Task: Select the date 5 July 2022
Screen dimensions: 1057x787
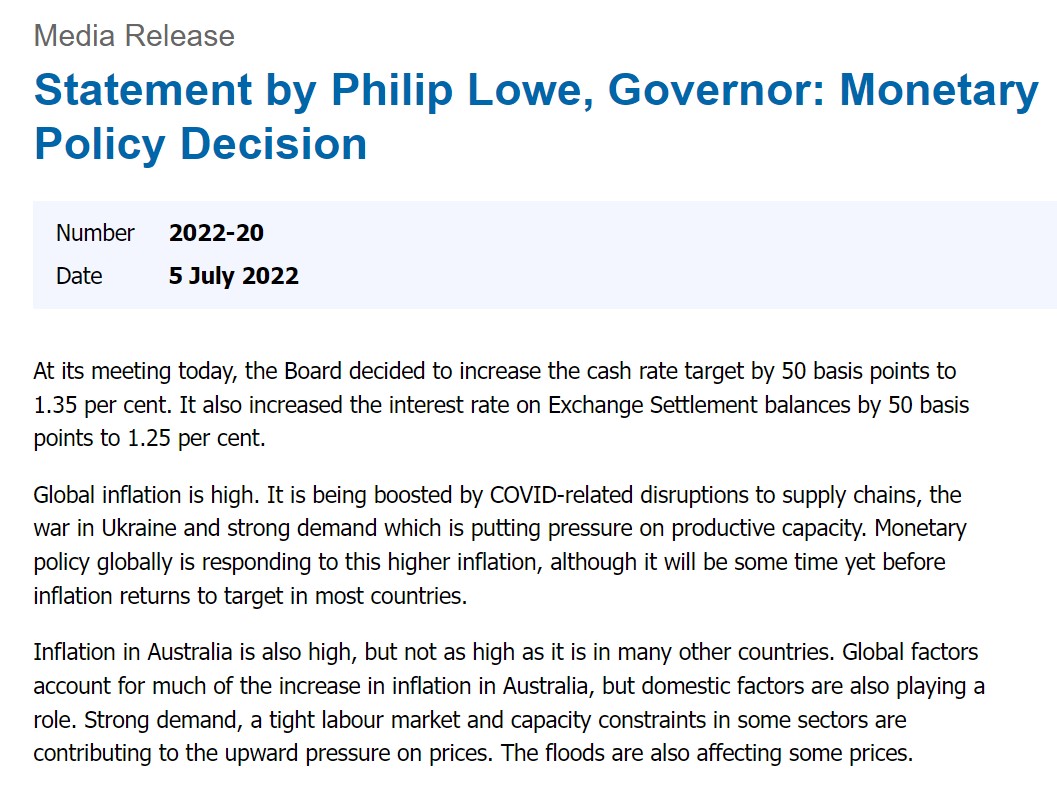Action: pyautogui.click(x=233, y=276)
